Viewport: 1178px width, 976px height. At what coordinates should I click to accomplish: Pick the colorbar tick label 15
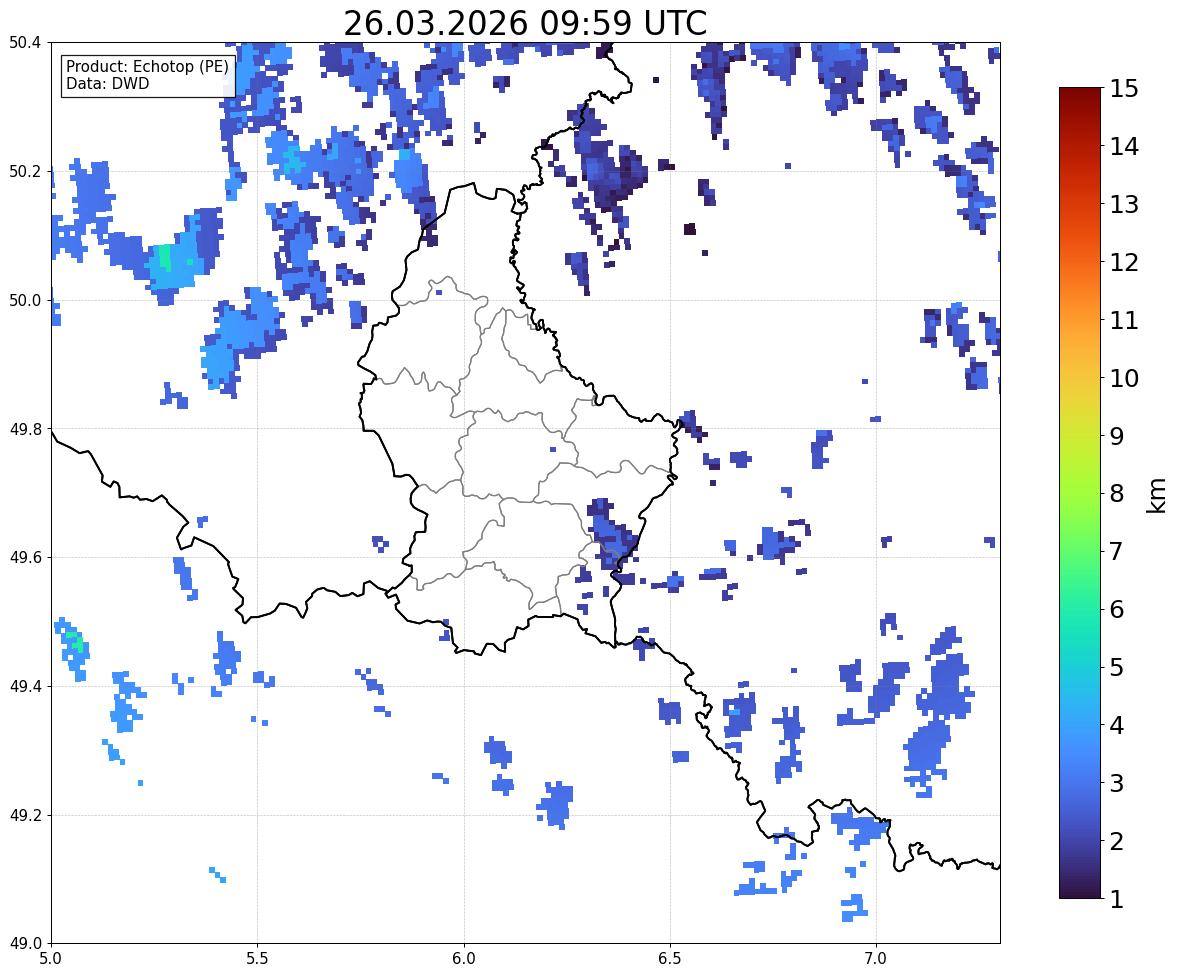tap(1124, 89)
